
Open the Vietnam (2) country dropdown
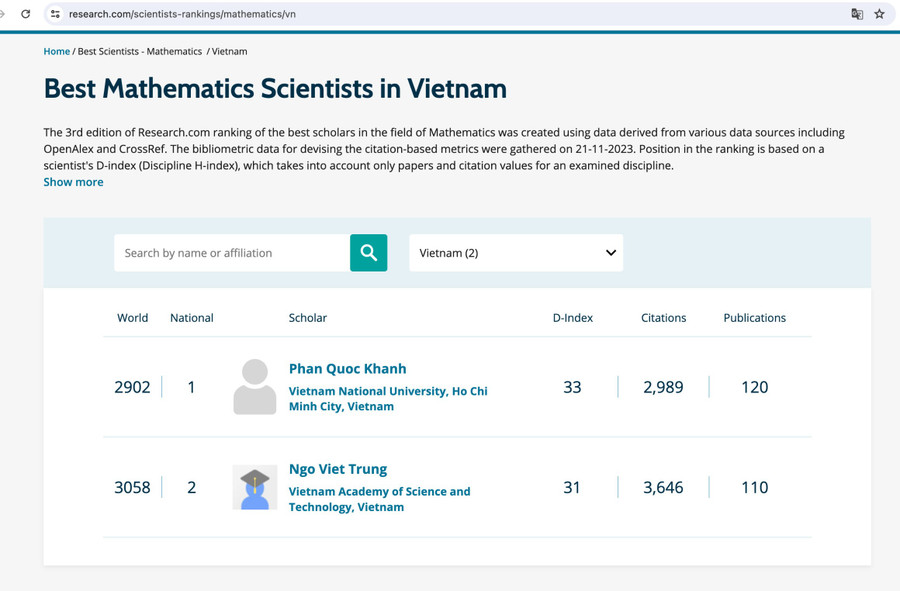point(515,253)
